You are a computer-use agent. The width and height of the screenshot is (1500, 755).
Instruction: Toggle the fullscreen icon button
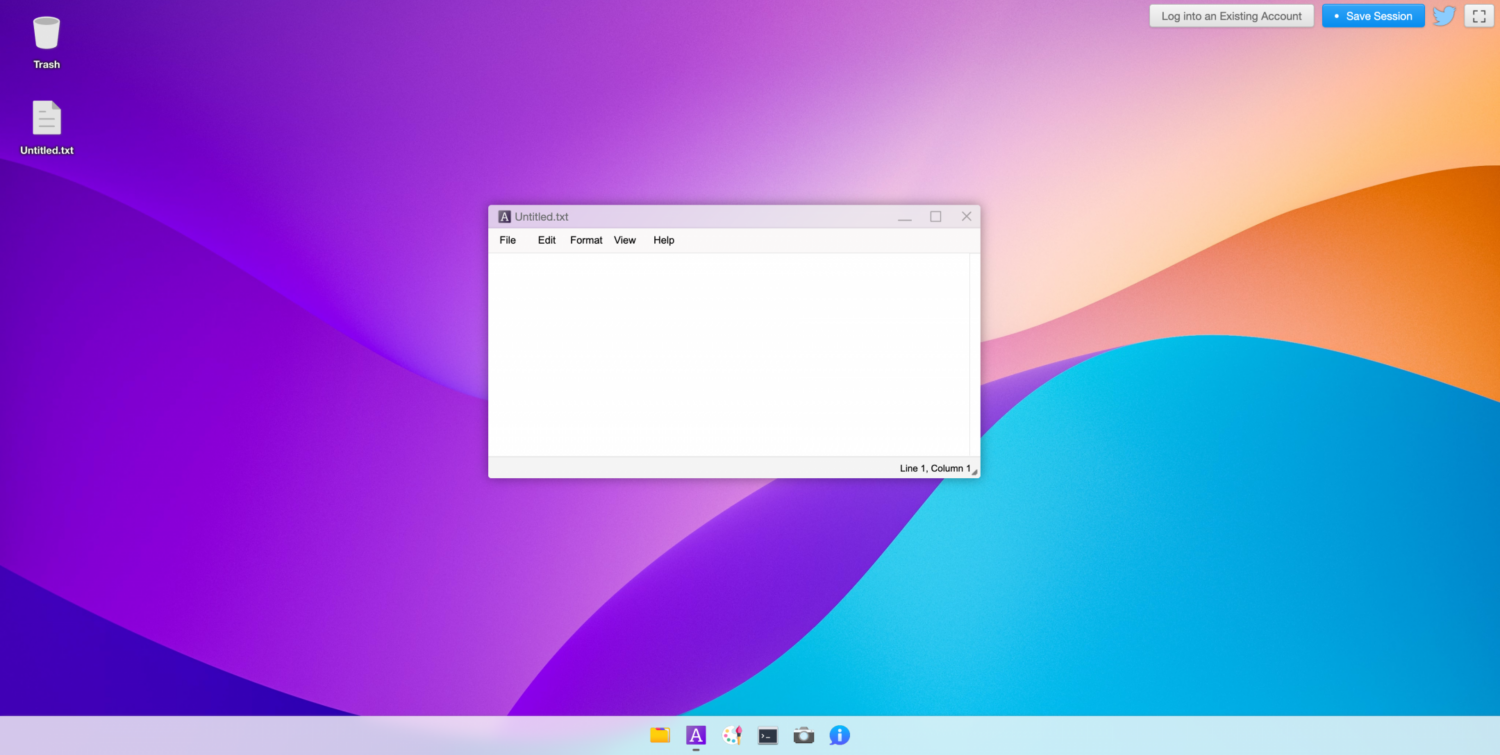(1479, 16)
